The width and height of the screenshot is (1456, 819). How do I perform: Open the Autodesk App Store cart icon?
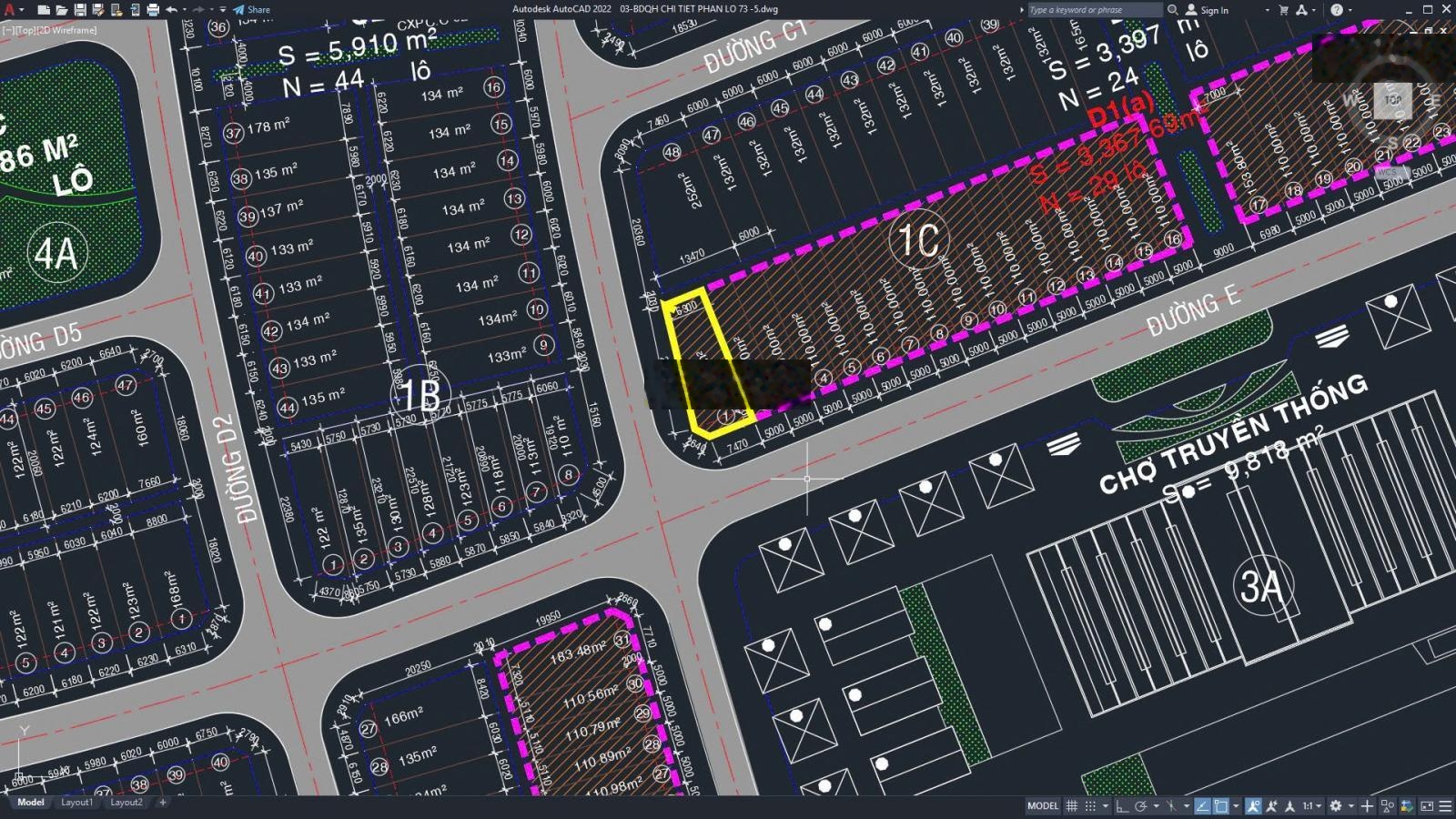coord(1283,10)
